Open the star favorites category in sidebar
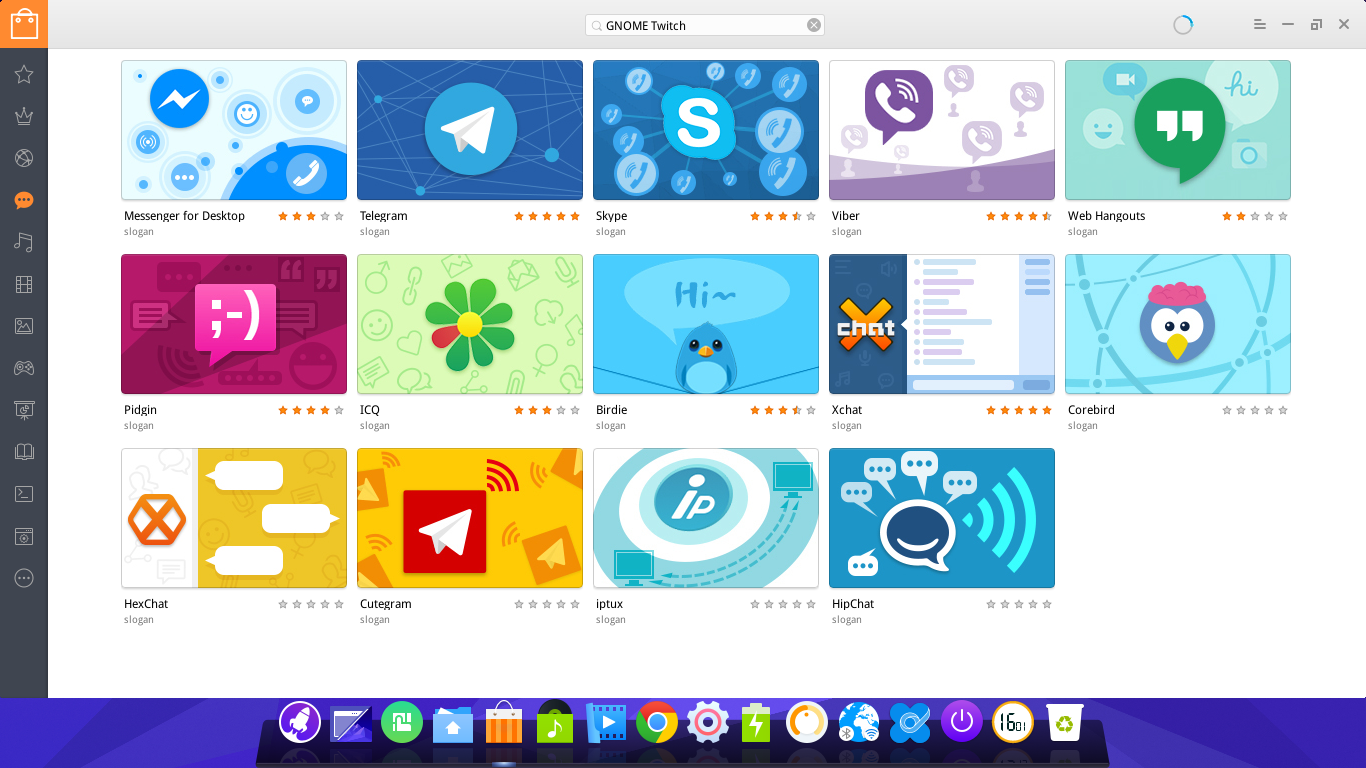 tap(24, 74)
